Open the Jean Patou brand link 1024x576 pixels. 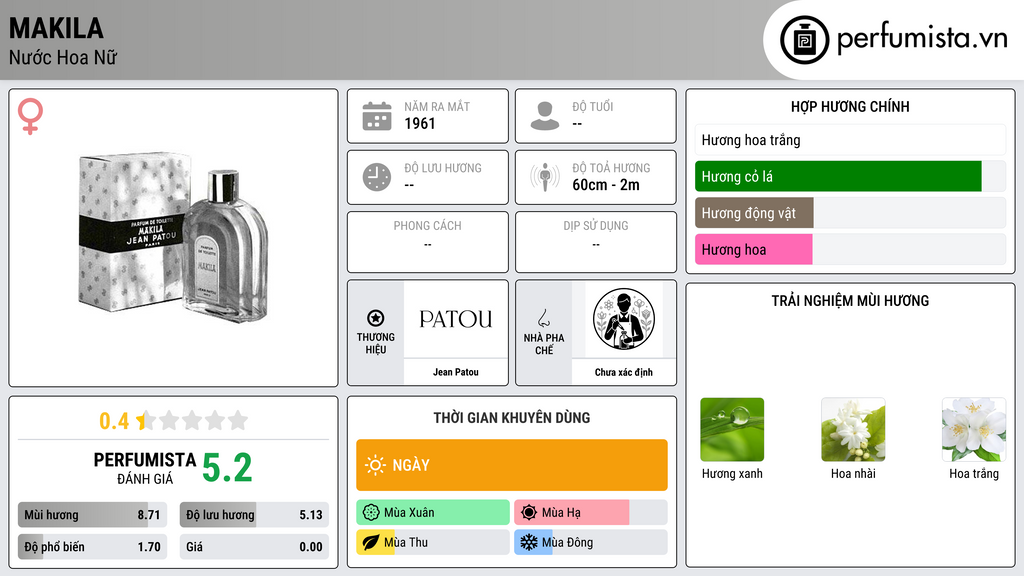455,372
